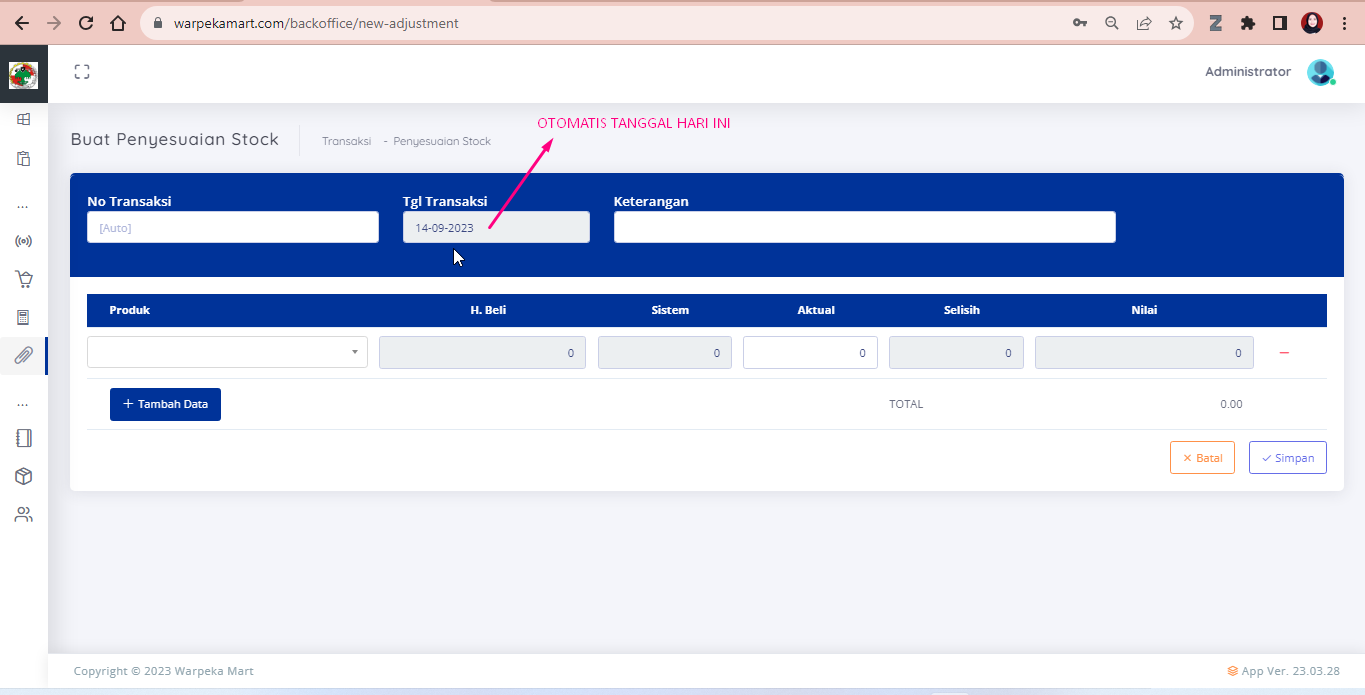This screenshot has height=695, width=1365.
Task: Open the saved password key icon
Action: point(1080,23)
